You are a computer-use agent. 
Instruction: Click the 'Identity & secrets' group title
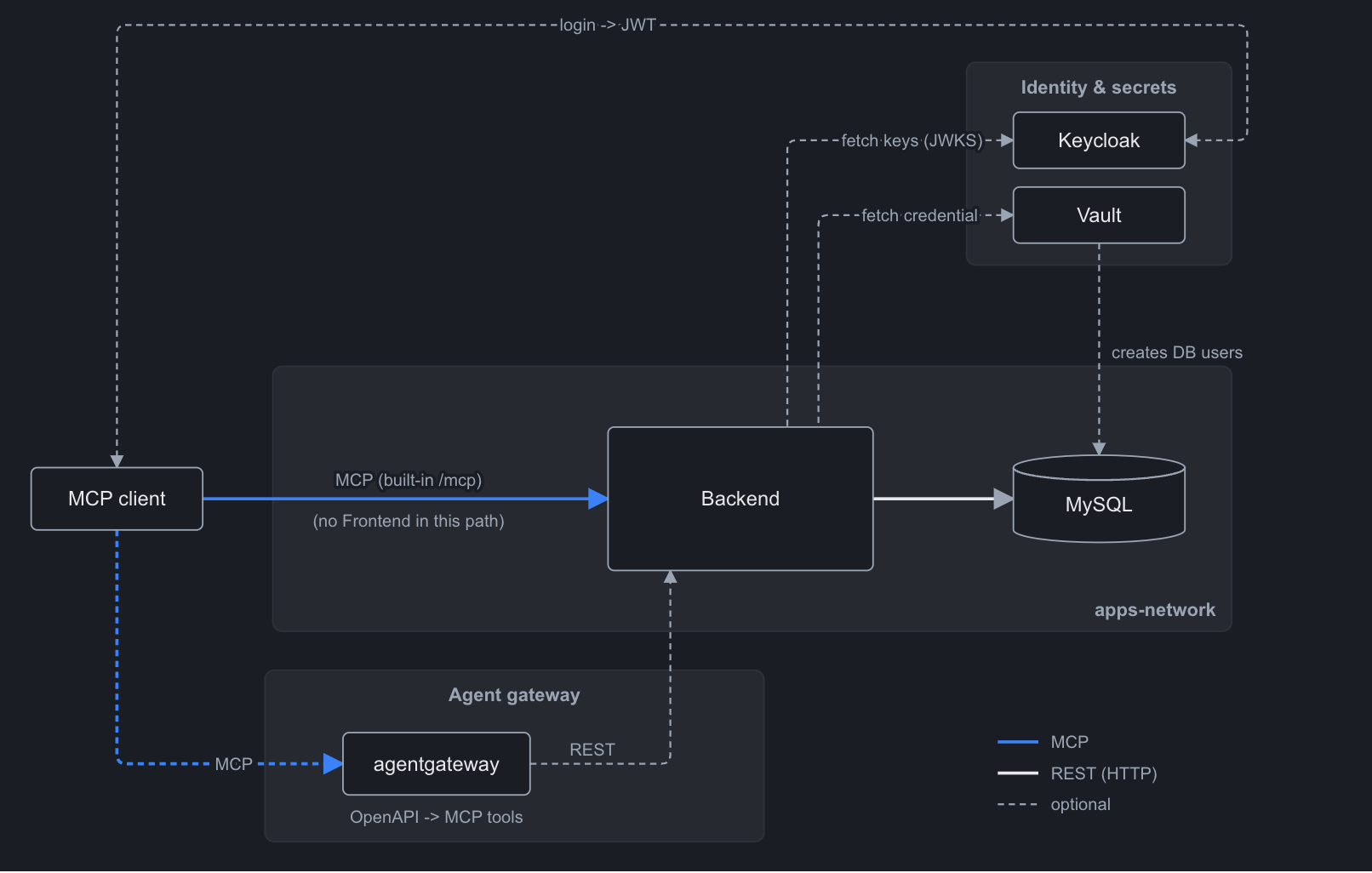1099,88
